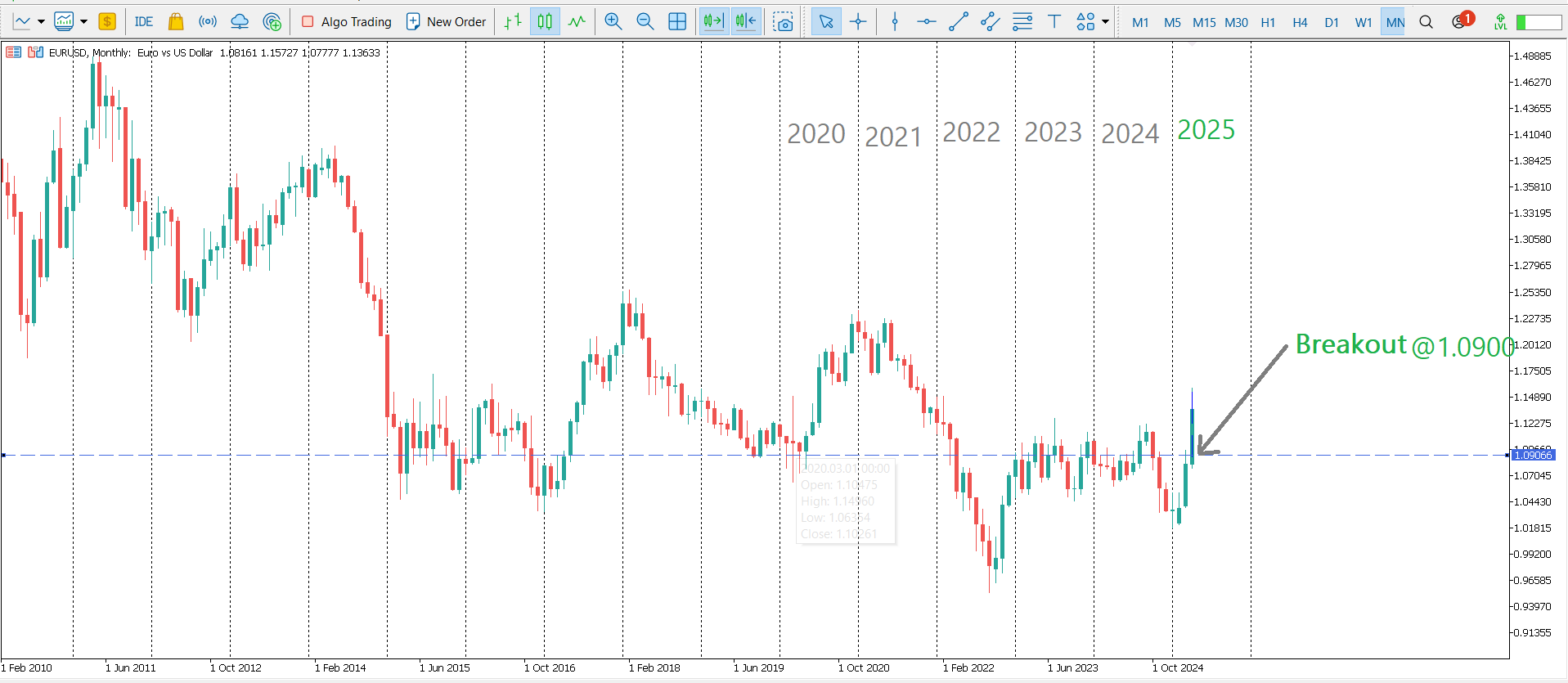Take a chart screenshot with camera icon
This screenshot has height=683, width=1568.
tap(783, 22)
